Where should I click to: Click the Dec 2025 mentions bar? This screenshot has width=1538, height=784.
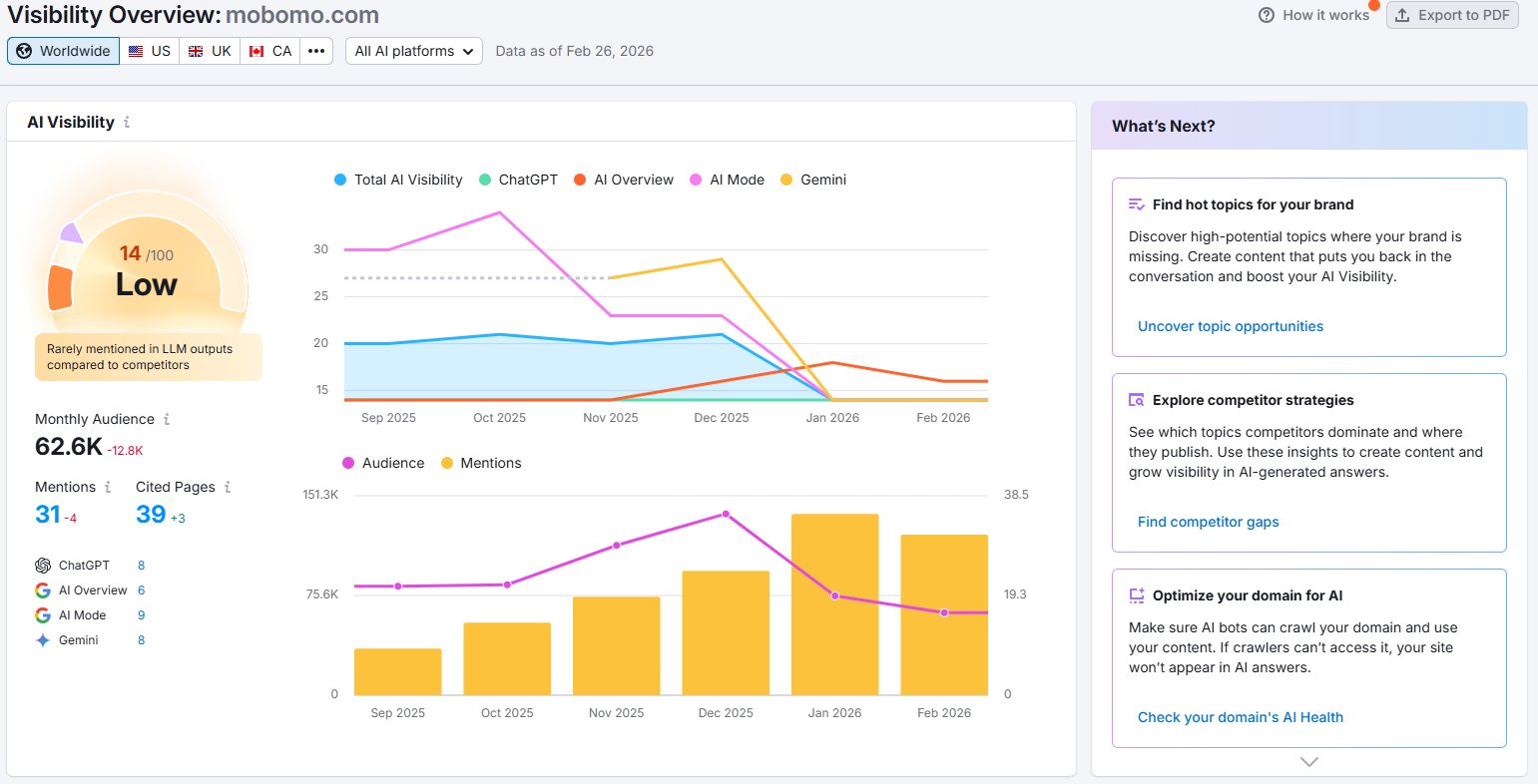coord(726,632)
